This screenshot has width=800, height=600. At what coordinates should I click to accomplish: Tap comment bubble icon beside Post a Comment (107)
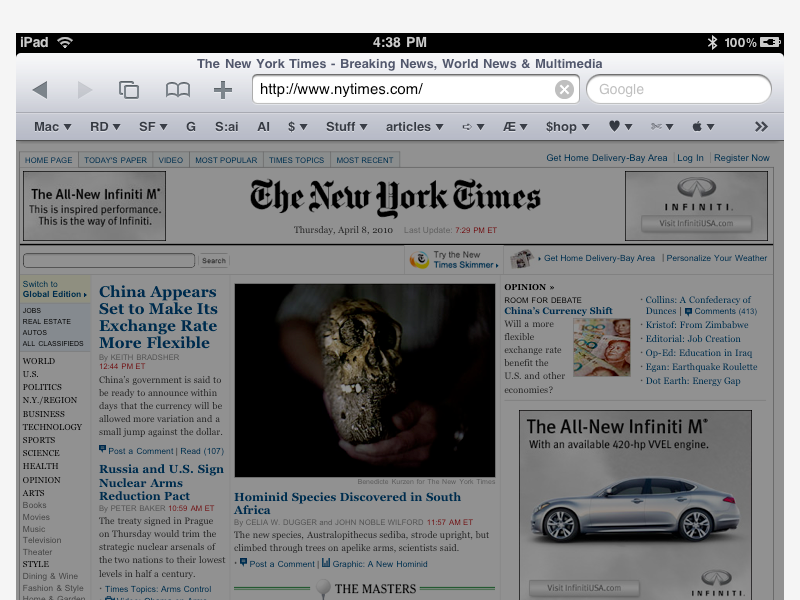tap(102, 449)
